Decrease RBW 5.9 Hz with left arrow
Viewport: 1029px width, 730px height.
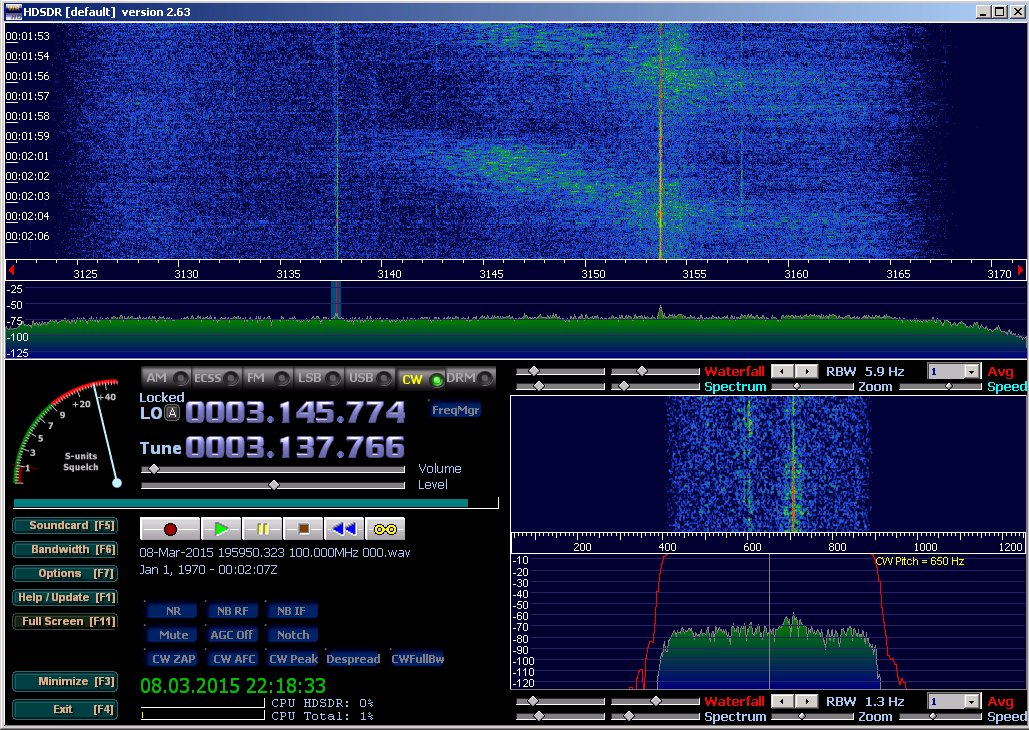click(782, 372)
